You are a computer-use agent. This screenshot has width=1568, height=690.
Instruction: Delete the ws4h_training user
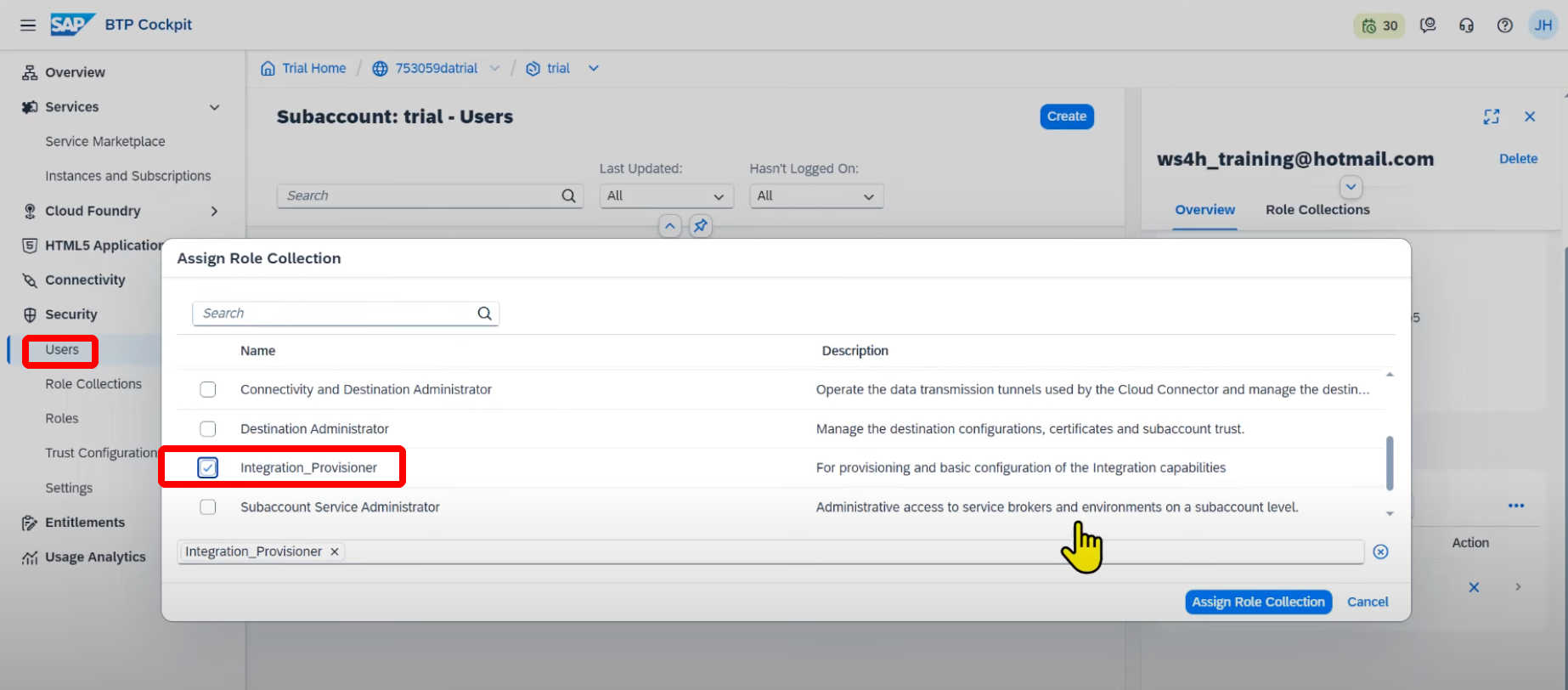click(x=1518, y=159)
